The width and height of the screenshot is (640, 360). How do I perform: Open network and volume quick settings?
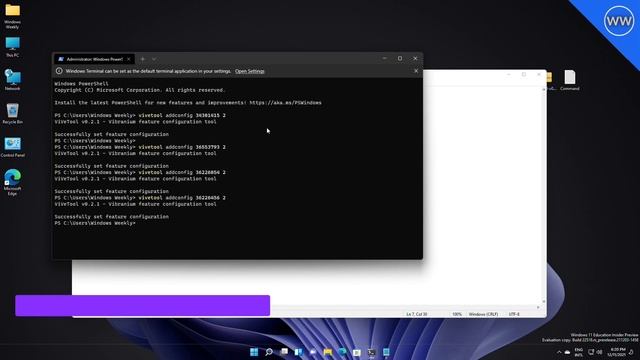(595, 352)
